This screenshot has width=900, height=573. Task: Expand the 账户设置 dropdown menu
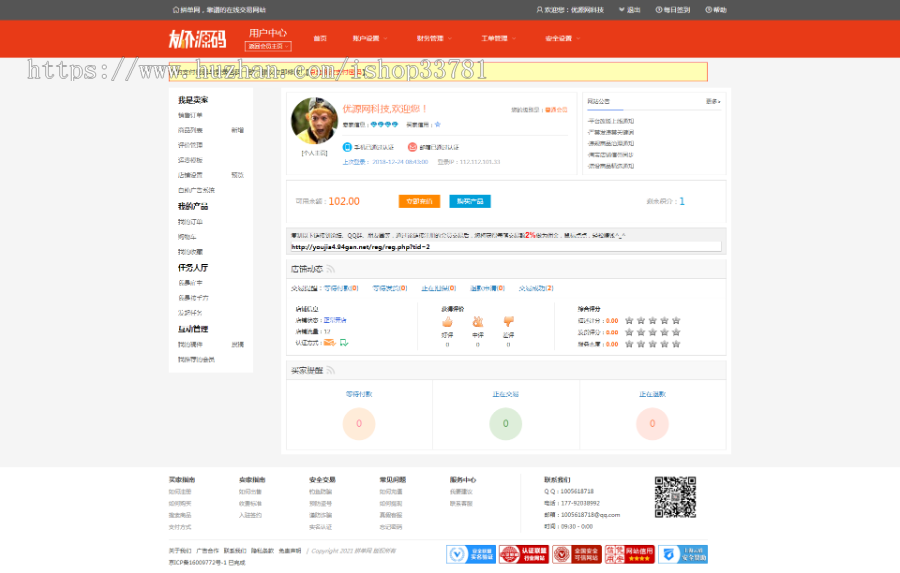point(369,39)
